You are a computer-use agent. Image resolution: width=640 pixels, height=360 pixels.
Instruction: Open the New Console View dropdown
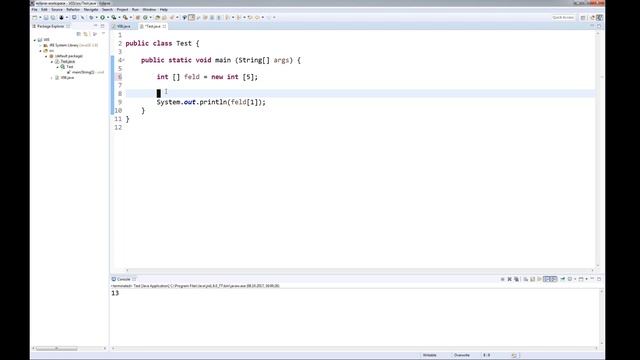587,279
